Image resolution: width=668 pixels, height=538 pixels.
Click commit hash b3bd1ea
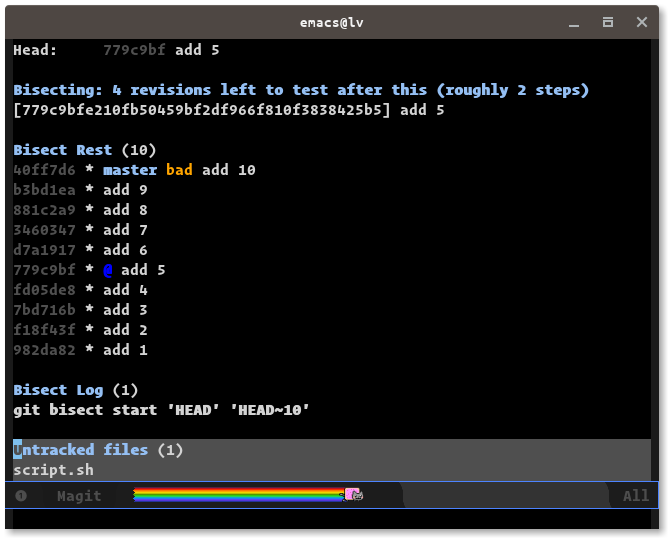tap(44, 190)
